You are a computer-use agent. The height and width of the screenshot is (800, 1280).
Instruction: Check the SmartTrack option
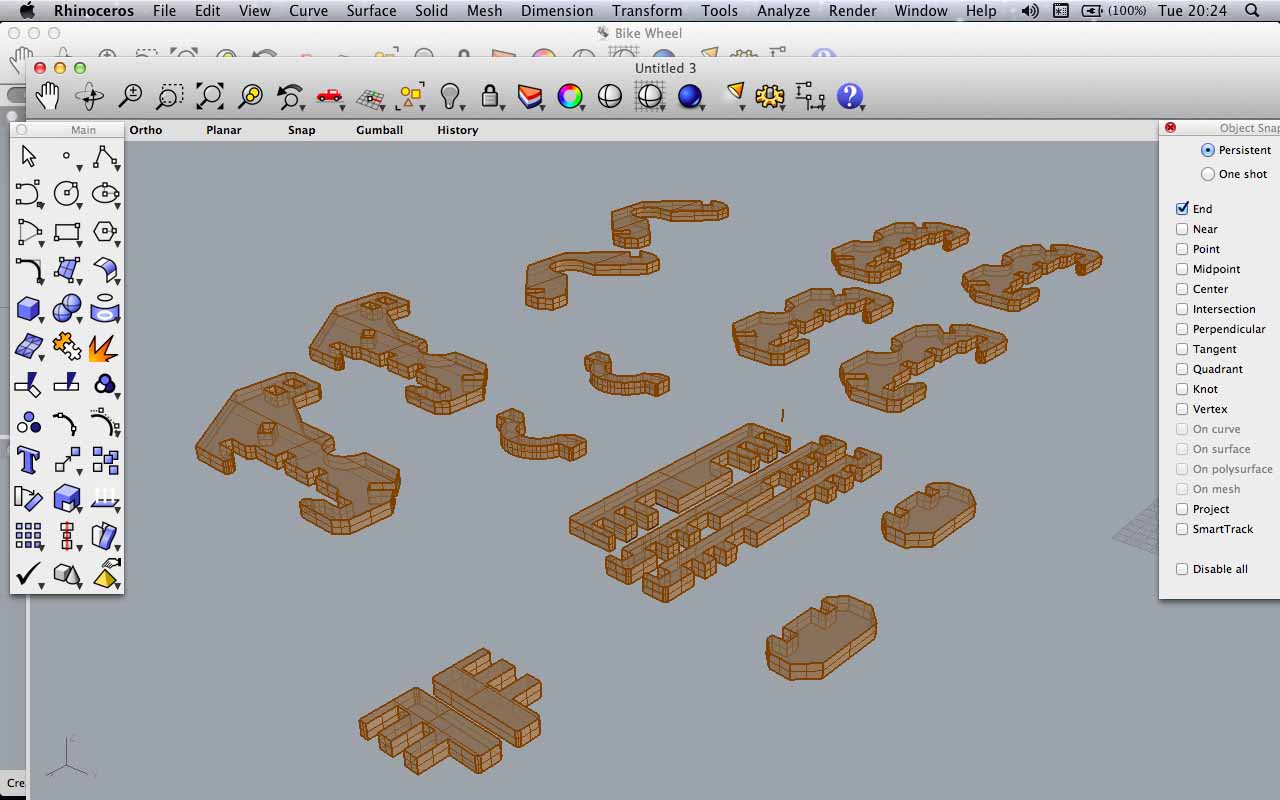[x=1182, y=529]
